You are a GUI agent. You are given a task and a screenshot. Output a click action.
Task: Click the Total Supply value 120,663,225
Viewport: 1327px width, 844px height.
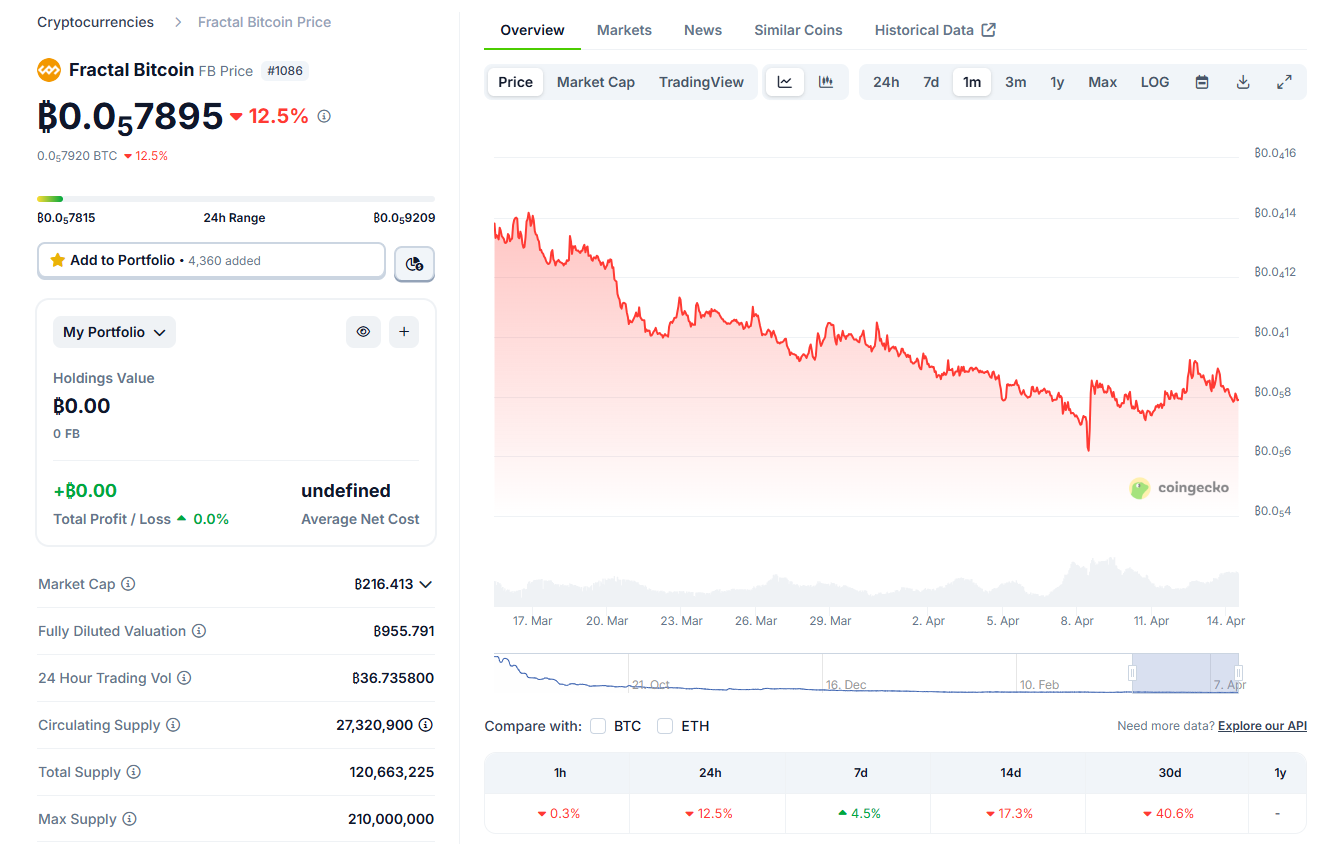click(x=391, y=772)
